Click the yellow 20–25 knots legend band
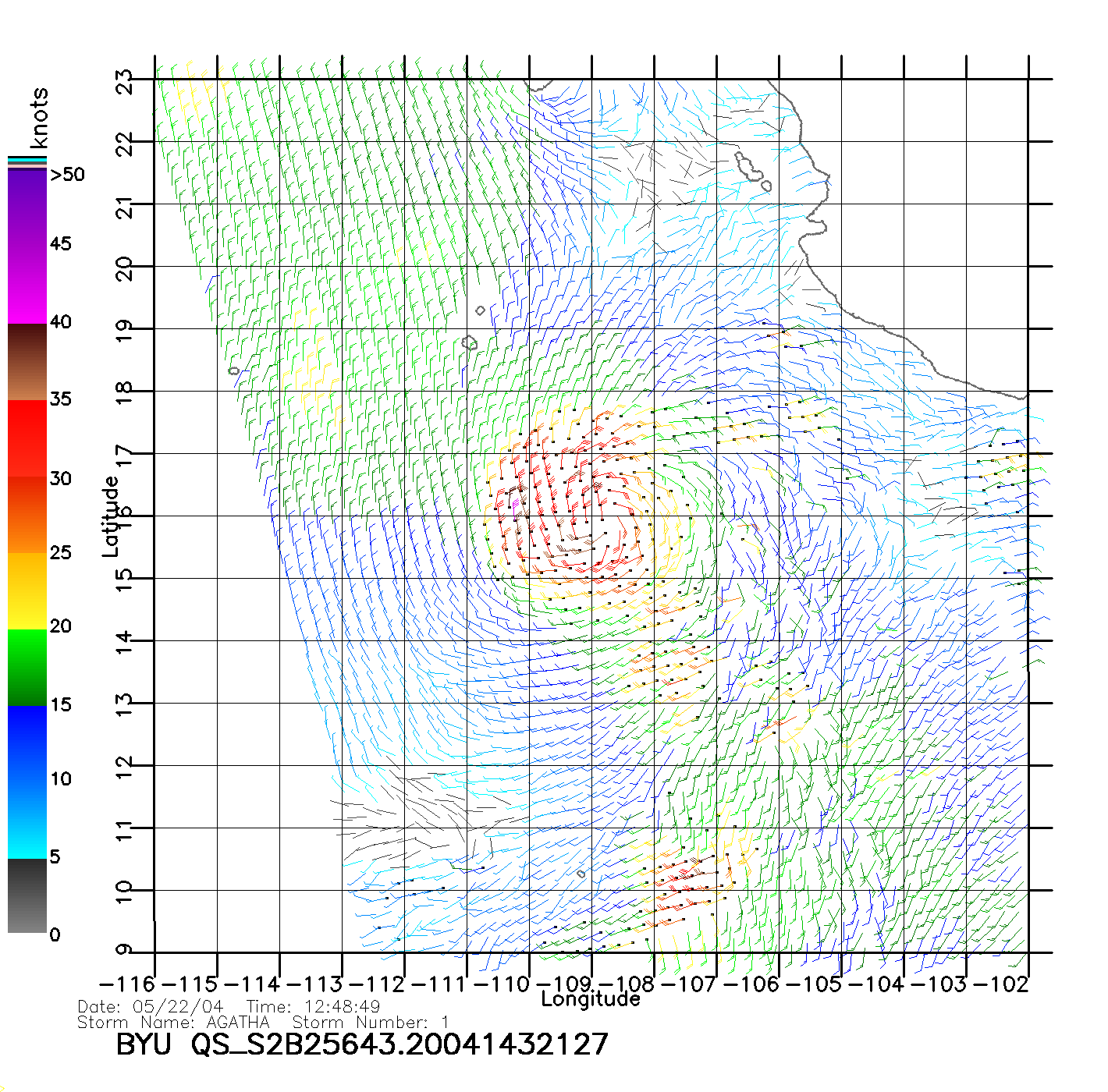Viewport: 1108px width, 1092px height. click(x=27, y=590)
